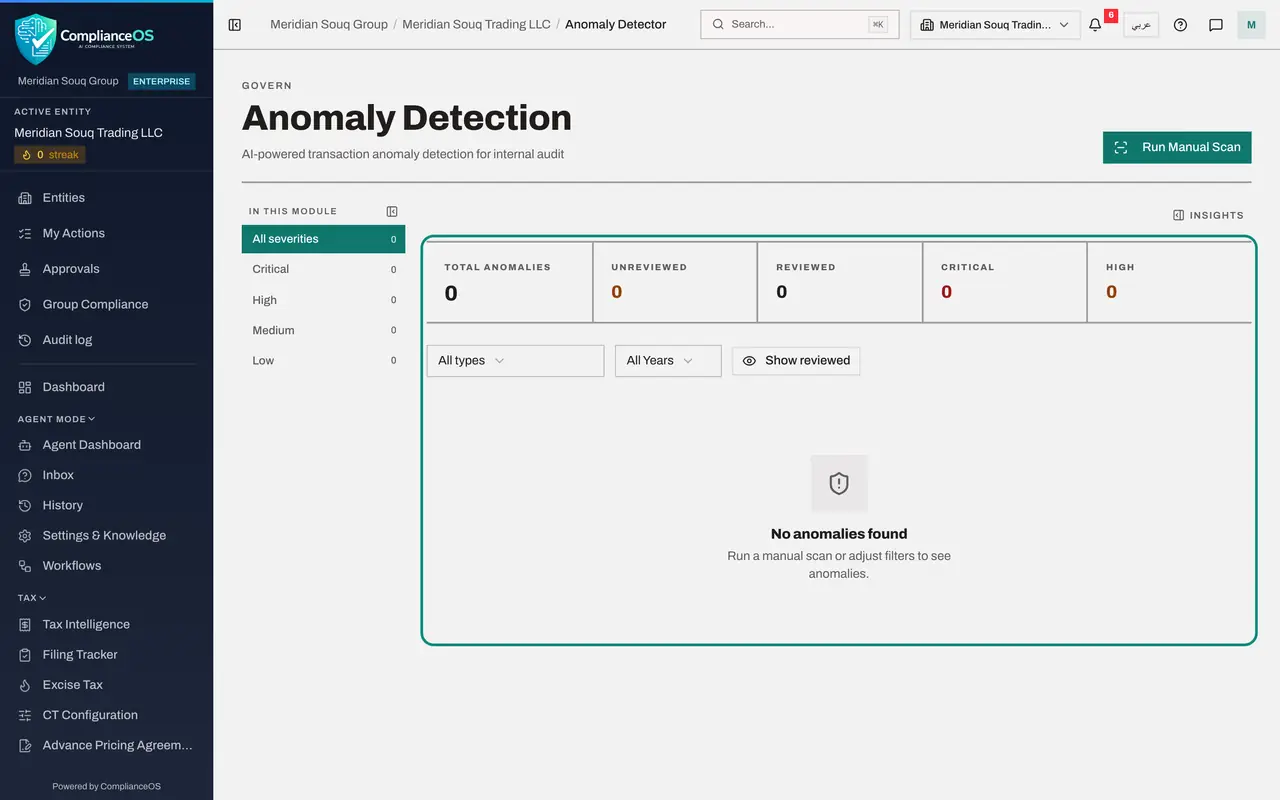Collapse the Agent Mode section
Viewport: 1280px width, 800px height.
point(57,419)
